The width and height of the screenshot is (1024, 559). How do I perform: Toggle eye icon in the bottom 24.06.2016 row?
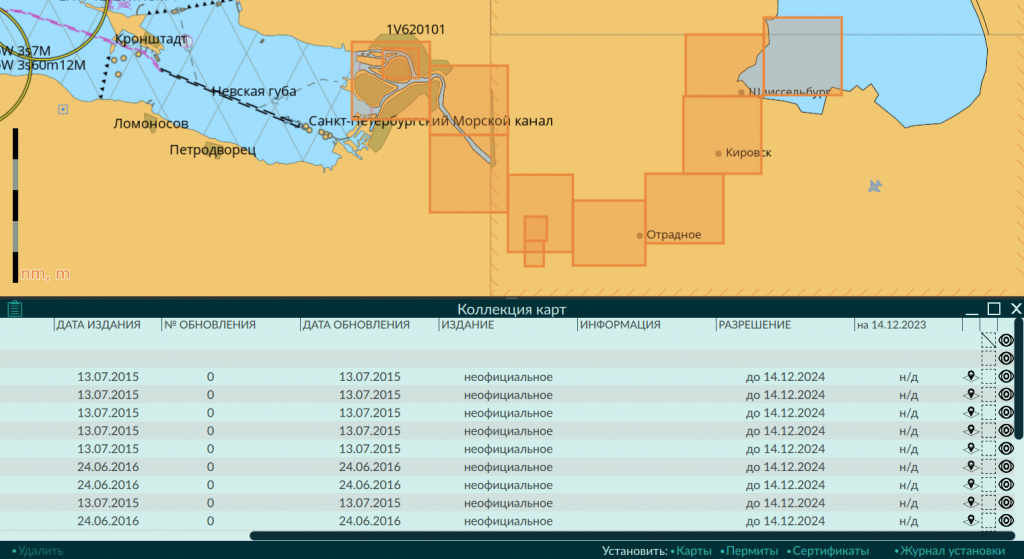1006,520
